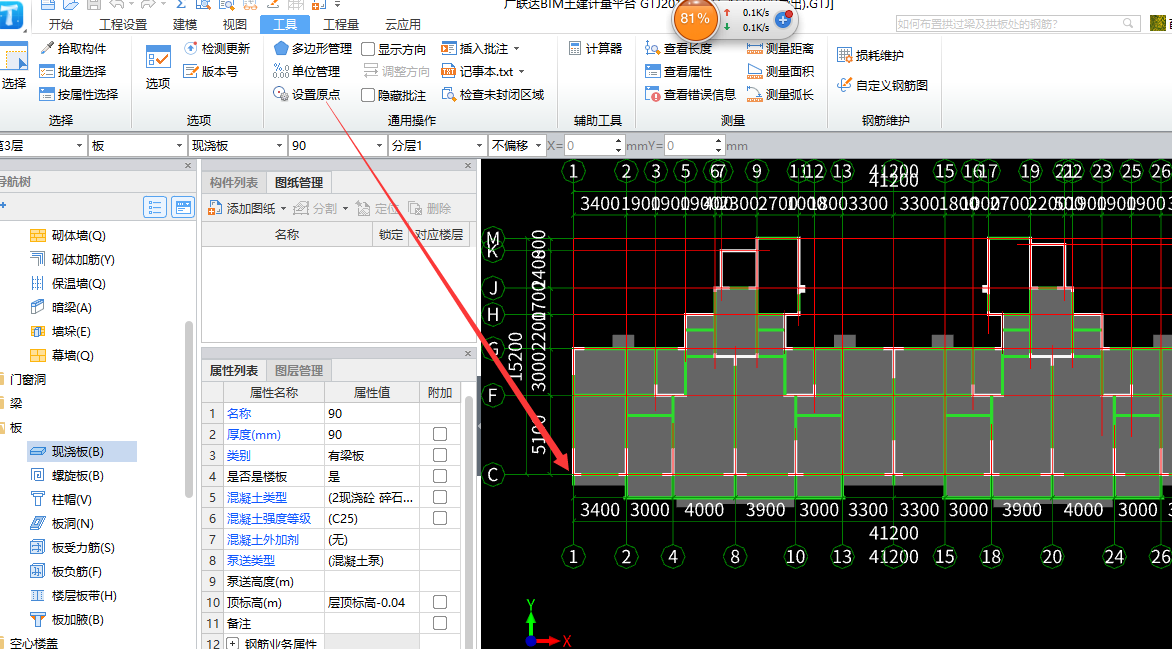The height and width of the screenshot is (649, 1172).
Task: Open the 视图 ribbon tab
Action: pos(235,24)
